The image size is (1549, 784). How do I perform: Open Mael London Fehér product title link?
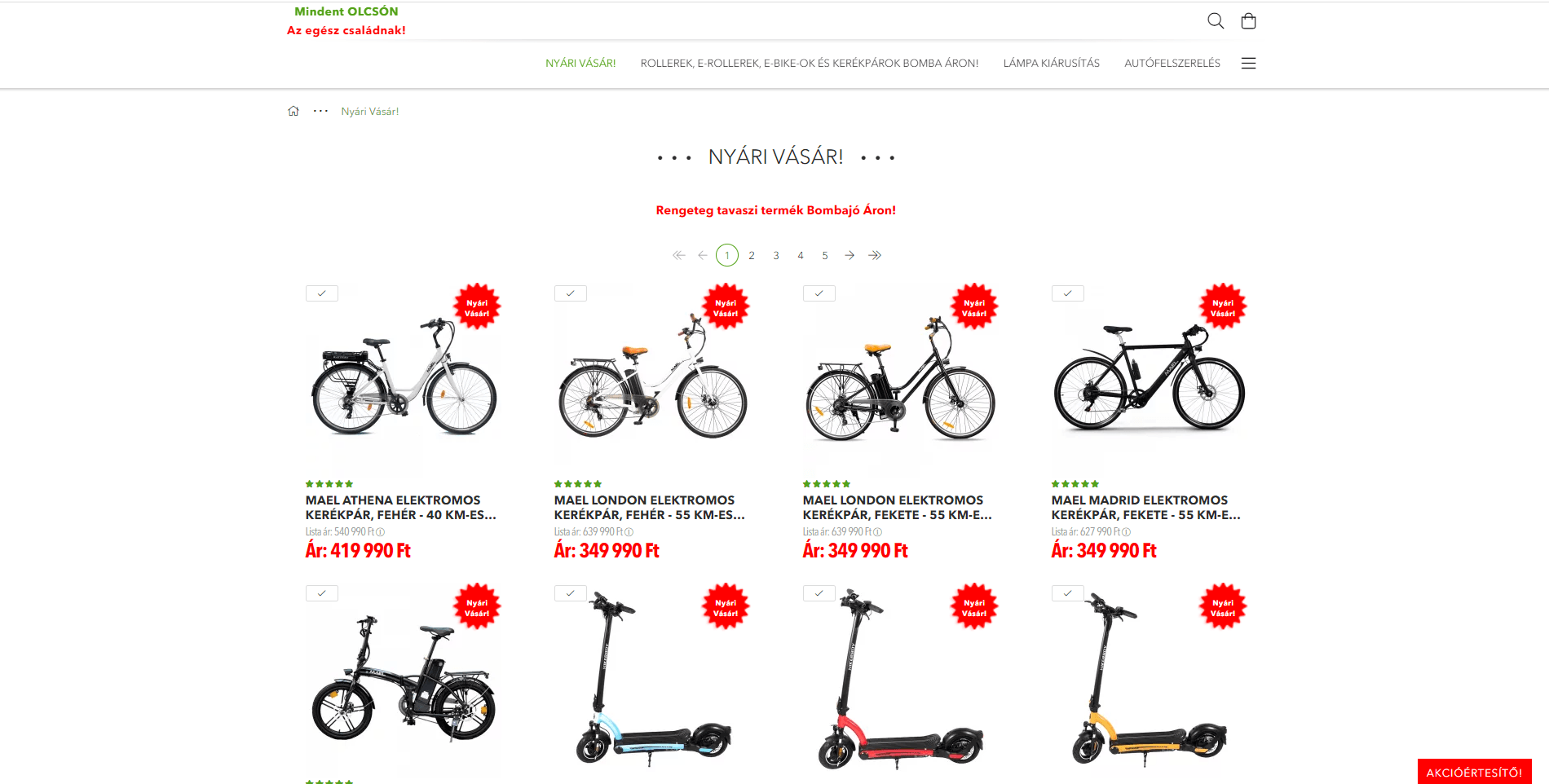point(649,508)
